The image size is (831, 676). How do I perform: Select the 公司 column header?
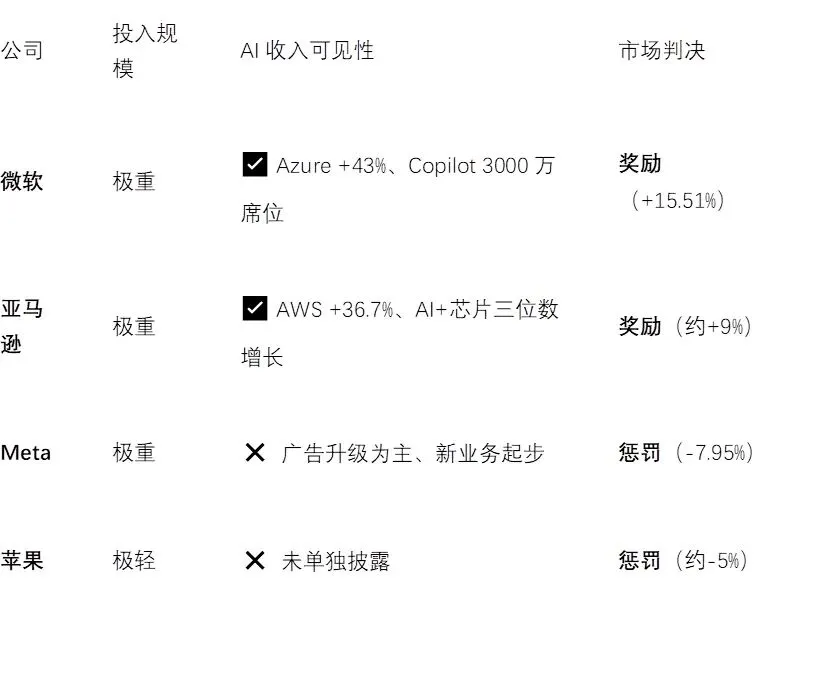[x=22, y=51]
